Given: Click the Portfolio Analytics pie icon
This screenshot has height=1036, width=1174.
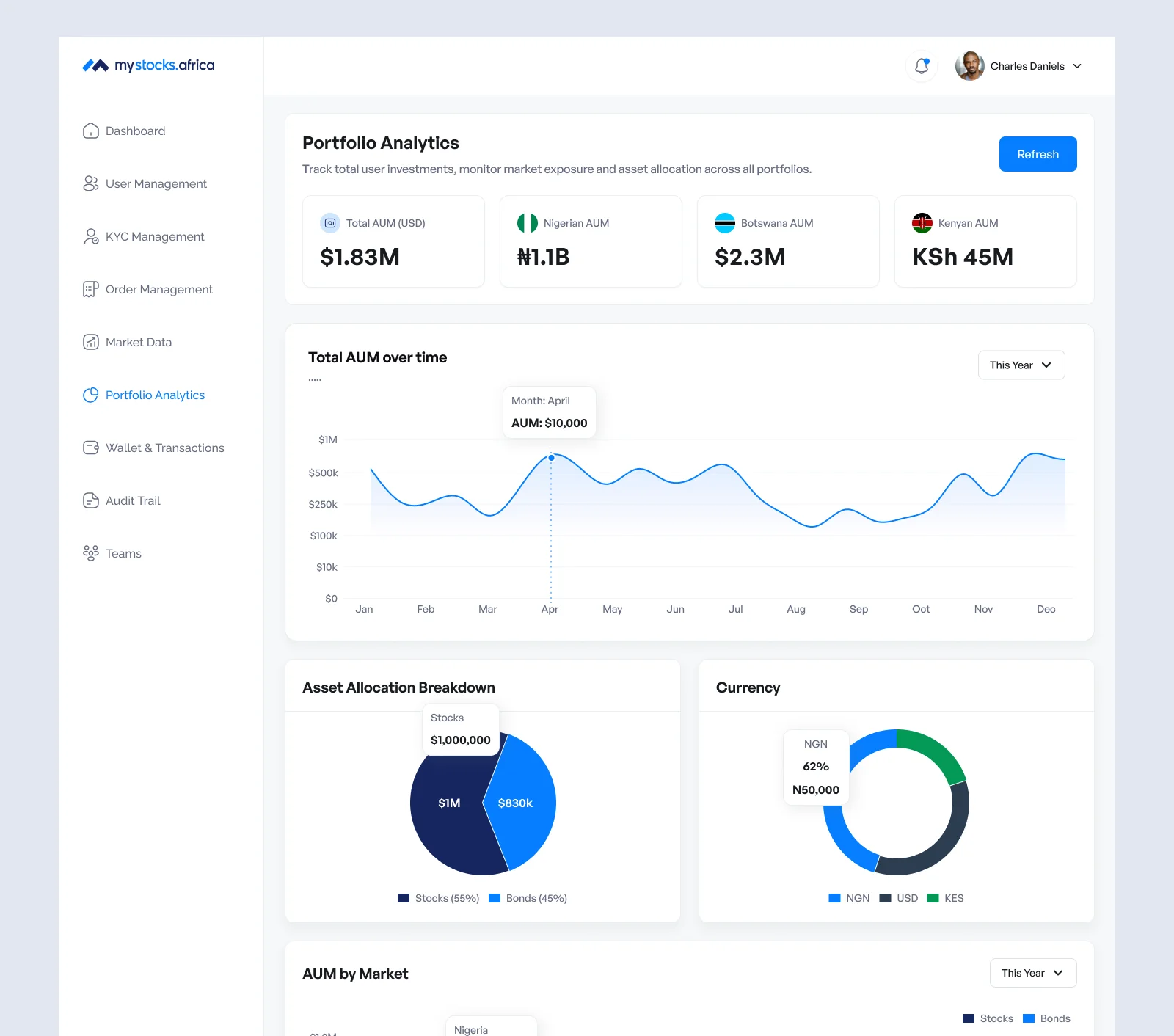Looking at the screenshot, I should click(x=91, y=395).
